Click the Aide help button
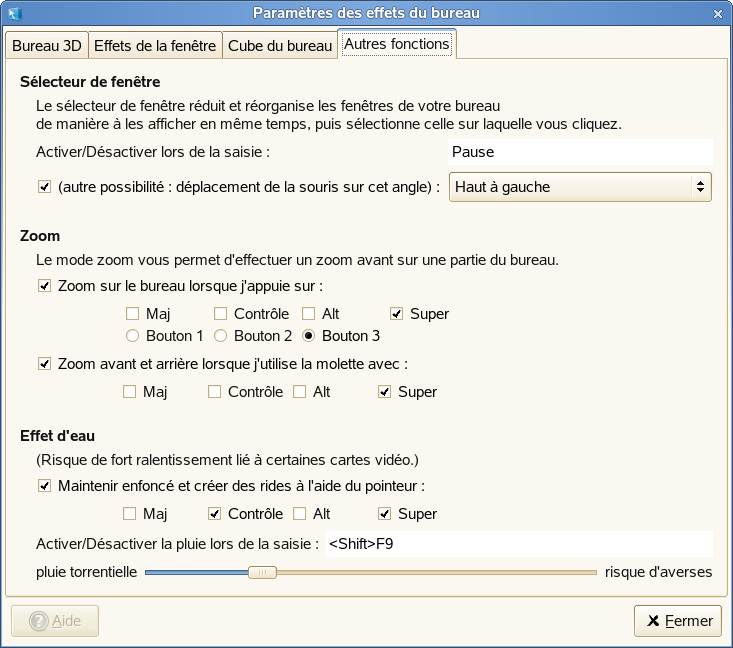733x648 pixels. [55, 621]
